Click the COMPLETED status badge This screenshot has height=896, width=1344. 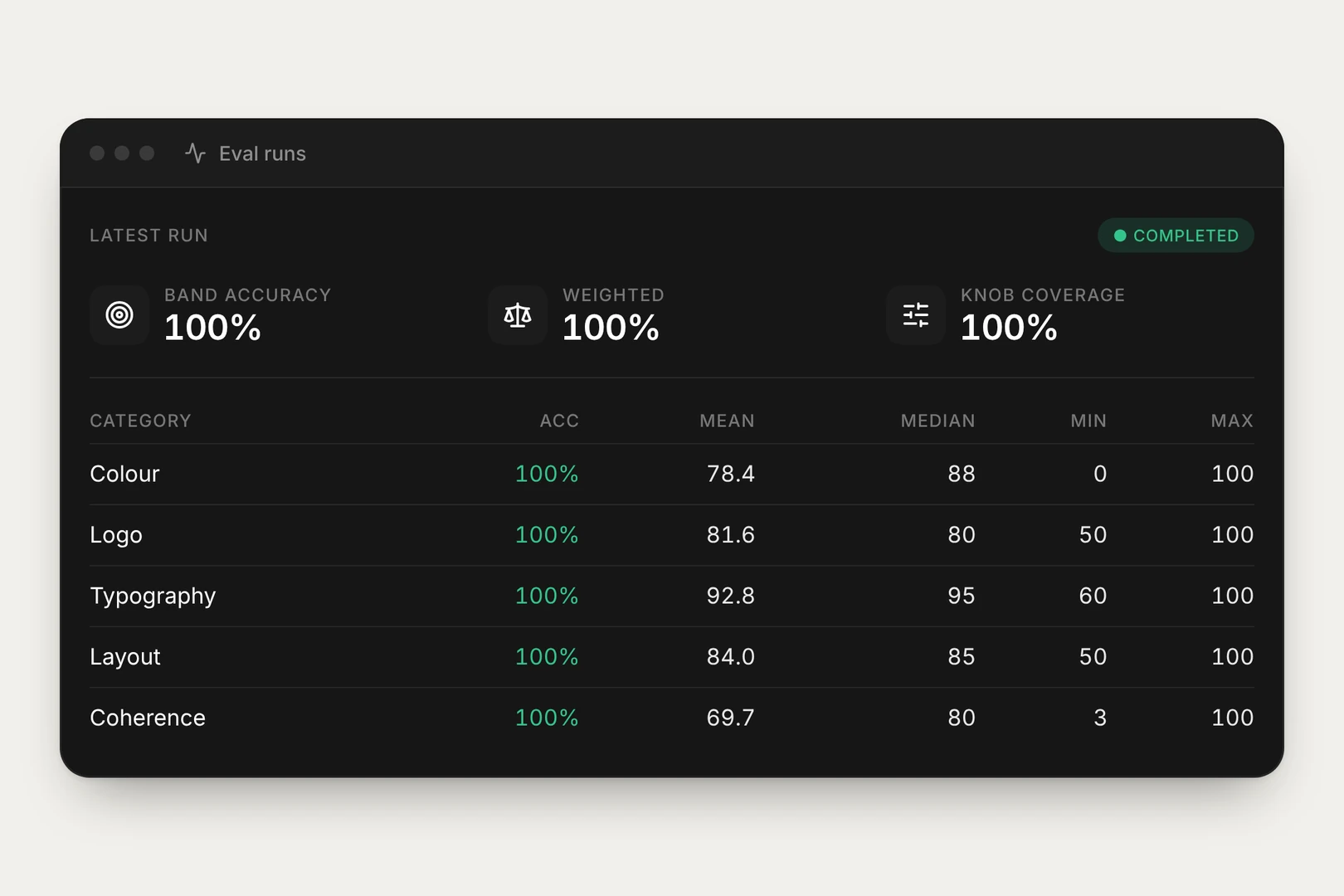tap(1176, 236)
